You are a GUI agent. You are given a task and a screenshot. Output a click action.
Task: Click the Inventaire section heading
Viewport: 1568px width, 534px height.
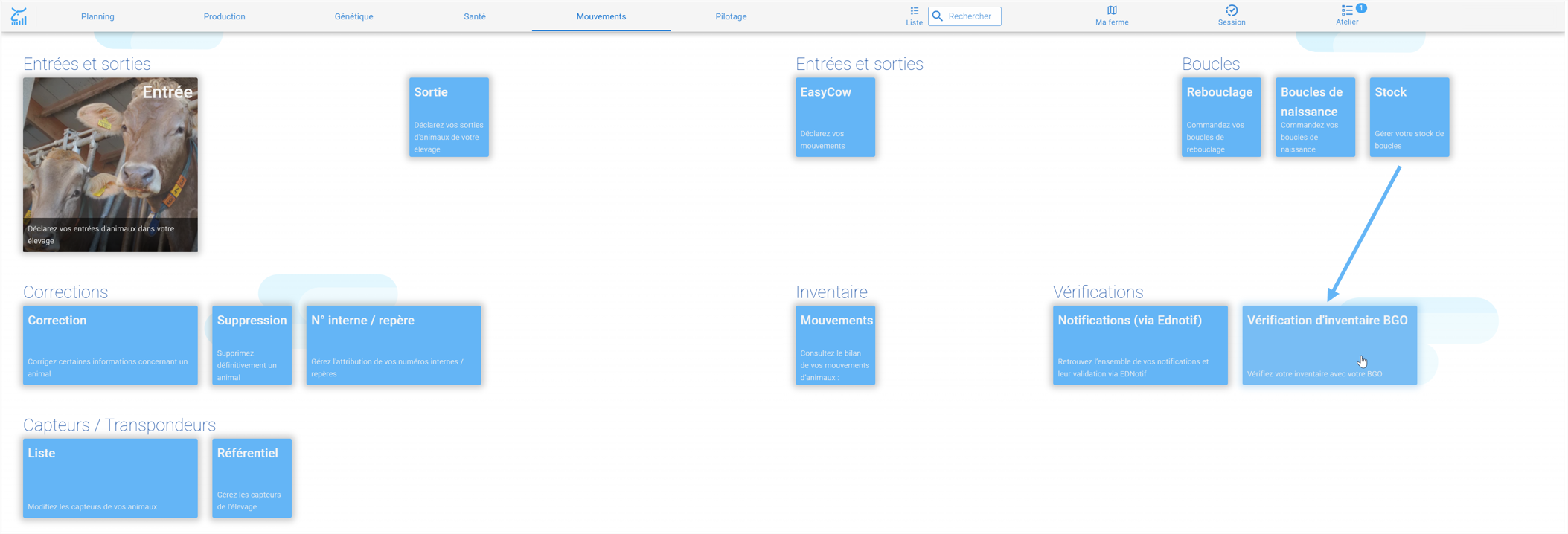pyautogui.click(x=831, y=292)
